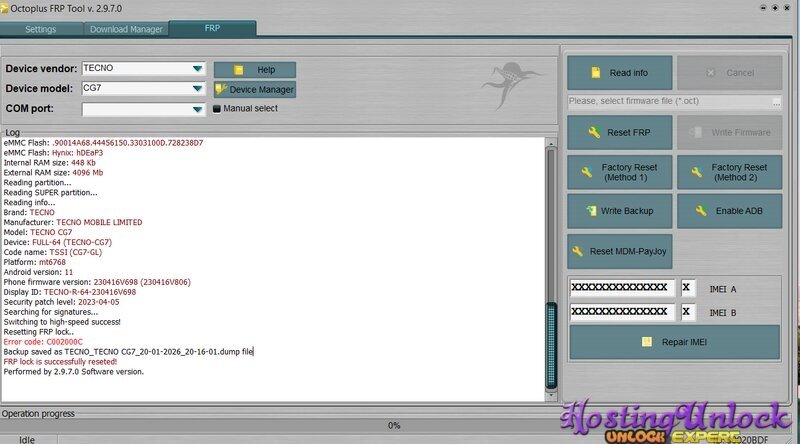Viewport: 800px width, 444px height.
Task: Click the Enable ADB button
Action: pos(729,211)
